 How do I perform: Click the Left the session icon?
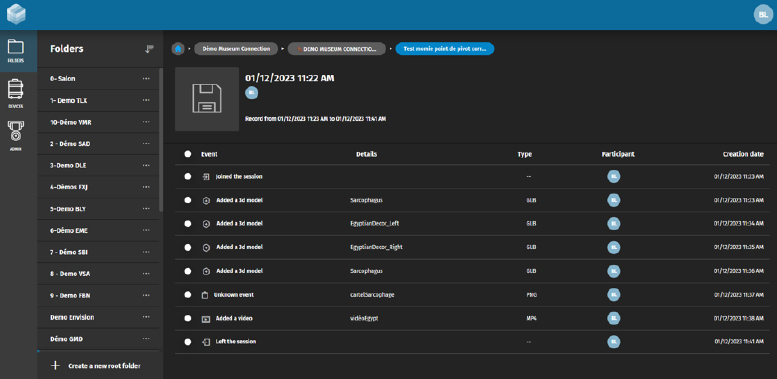(206, 342)
